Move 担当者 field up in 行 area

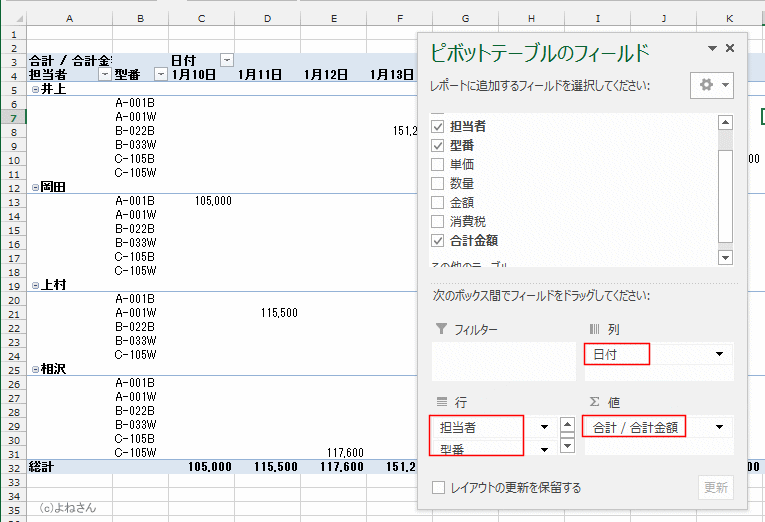[x=543, y=427]
